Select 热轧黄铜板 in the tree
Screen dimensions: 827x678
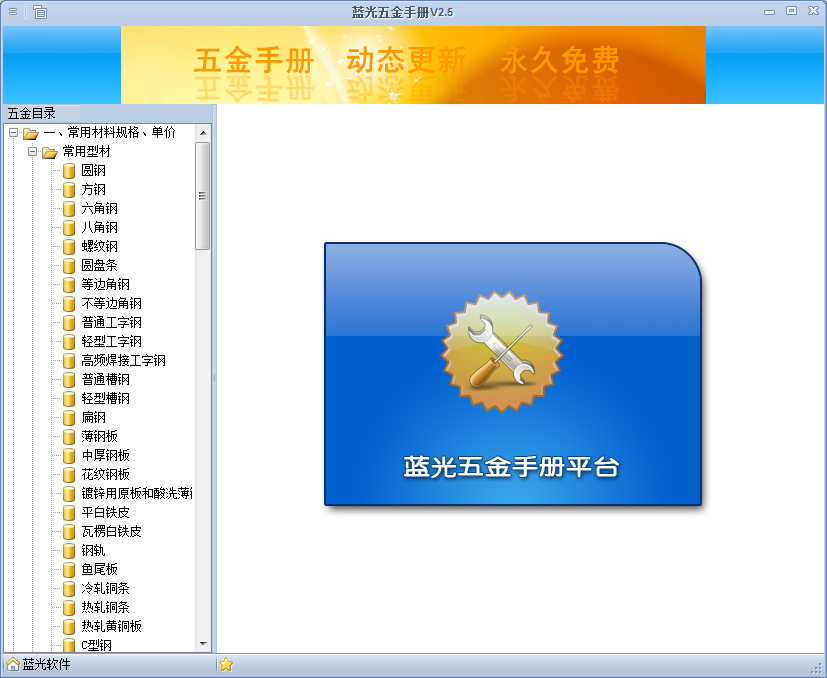tap(111, 626)
